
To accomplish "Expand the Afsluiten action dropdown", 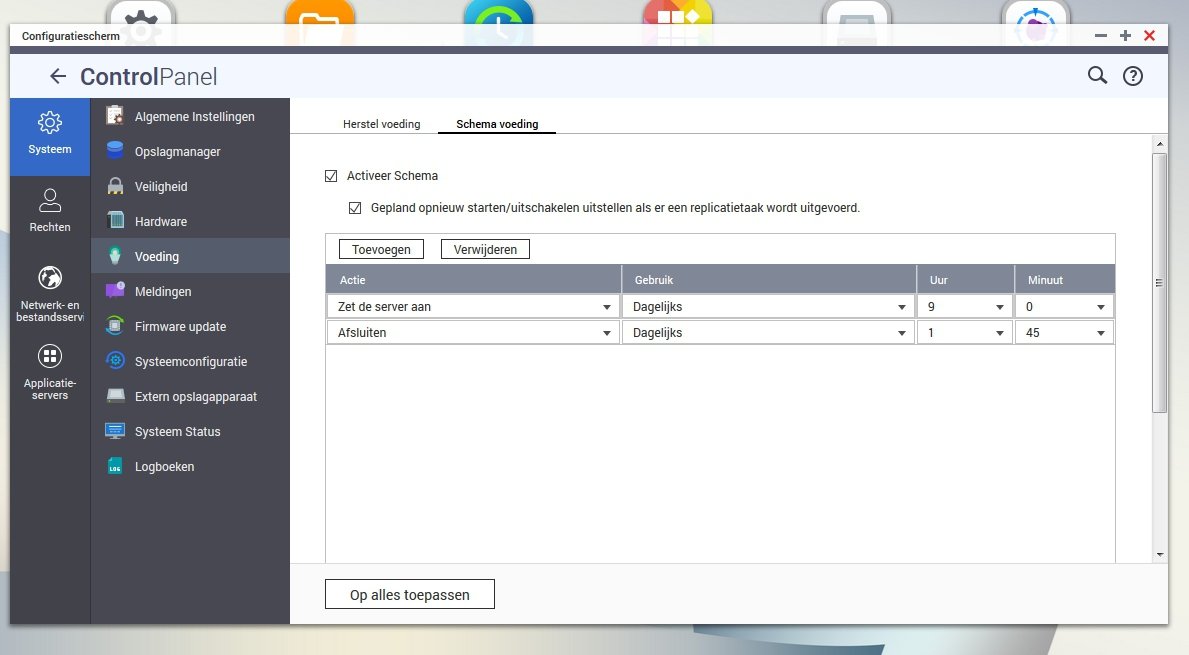I will coord(473,333).
